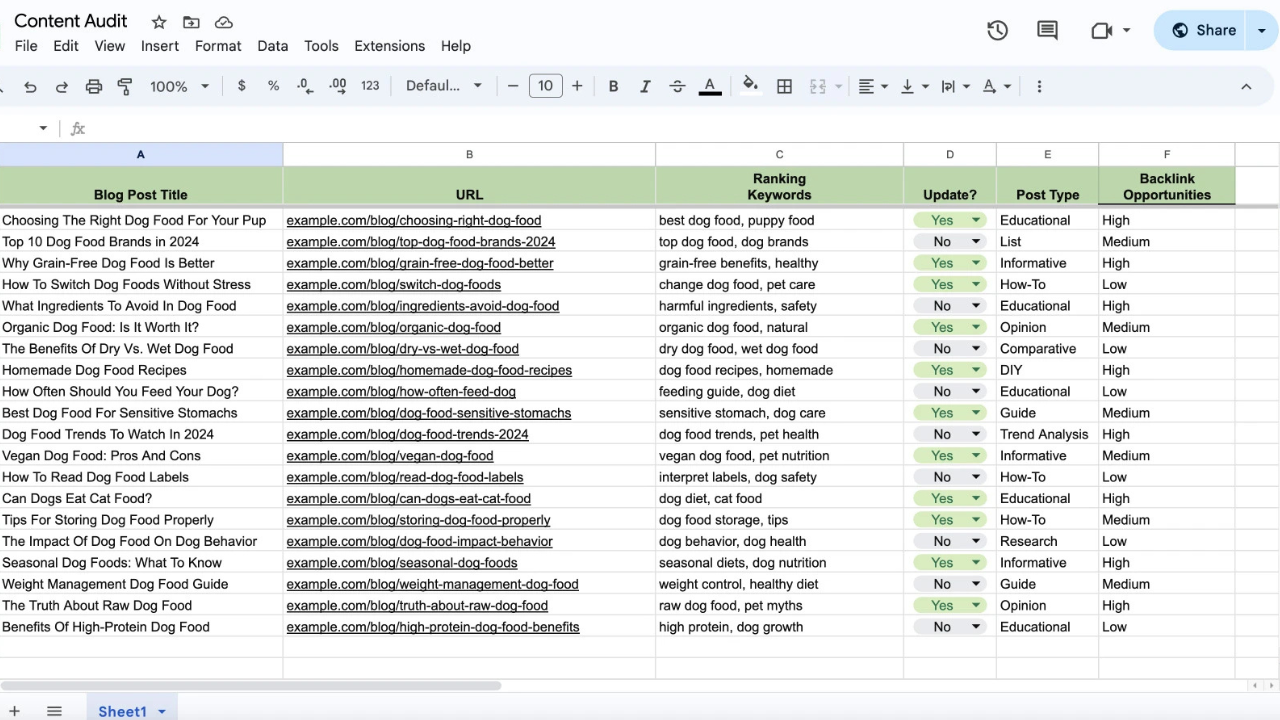Open the Edit menu
Screen dimensions: 1280x720
click(x=66, y=46)
